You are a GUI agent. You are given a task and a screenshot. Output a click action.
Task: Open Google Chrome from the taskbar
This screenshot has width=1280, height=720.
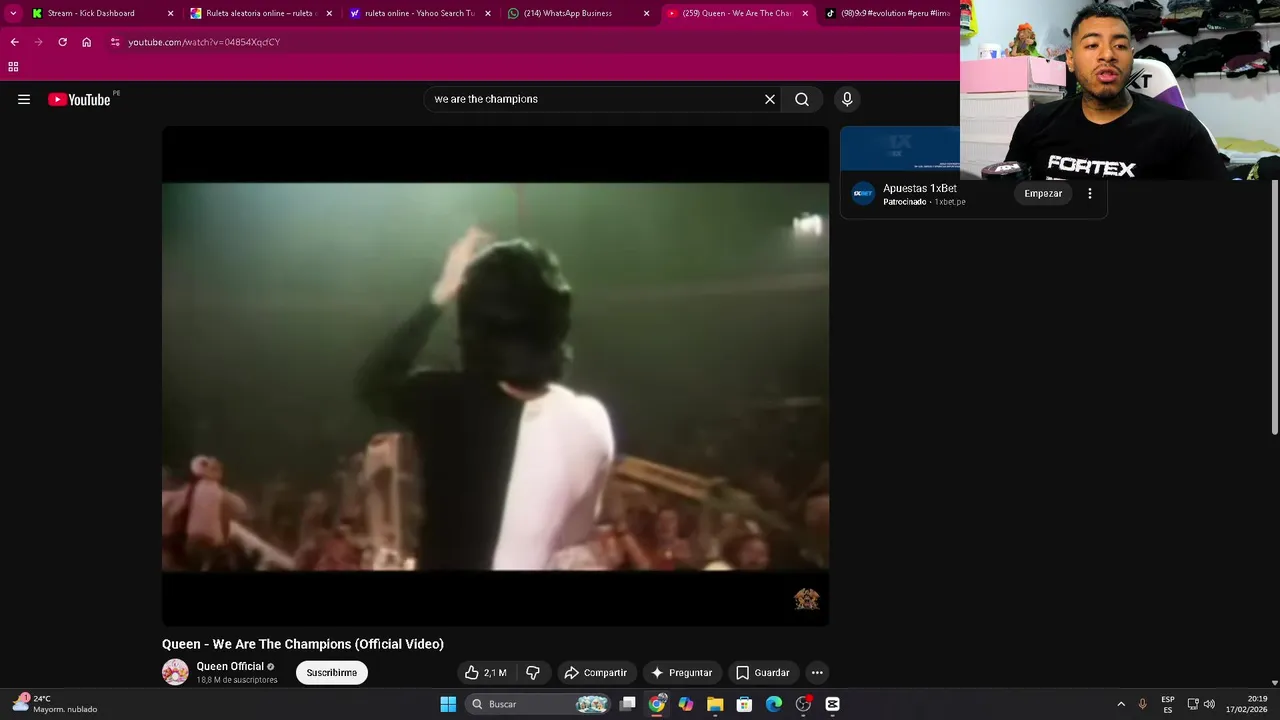click(657, 704)
